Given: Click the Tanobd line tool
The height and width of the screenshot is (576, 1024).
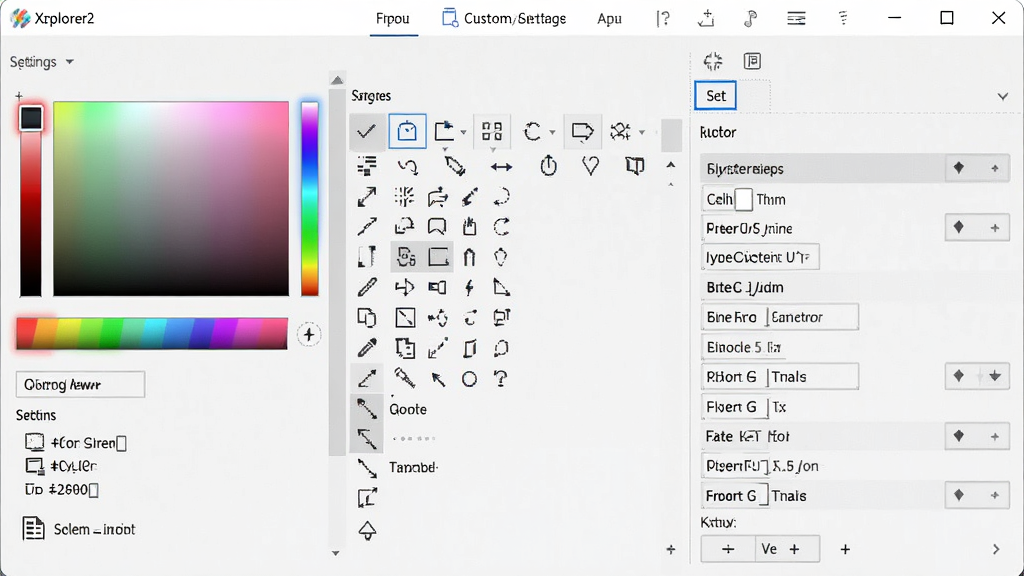Looking at the screenshot, I should tap(366, 468).
